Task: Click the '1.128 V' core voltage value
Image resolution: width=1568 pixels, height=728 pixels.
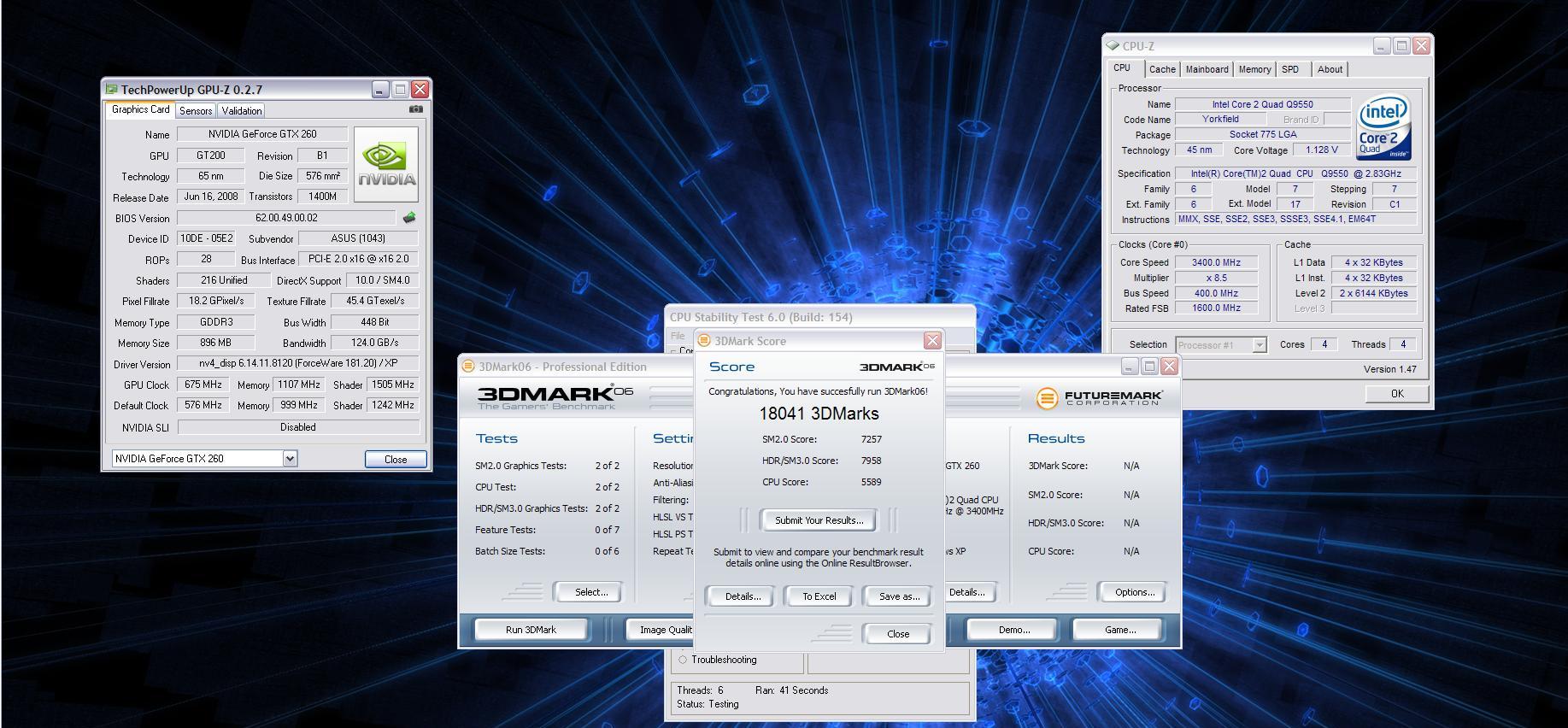Action: (x=1321, y=150)
